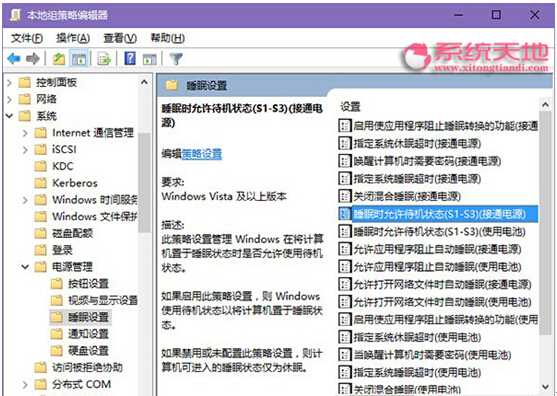Viewport: 557px width, 396px height.
Task: Click folder icon next to 硬盘设置
Action: (x=57, y=351)
